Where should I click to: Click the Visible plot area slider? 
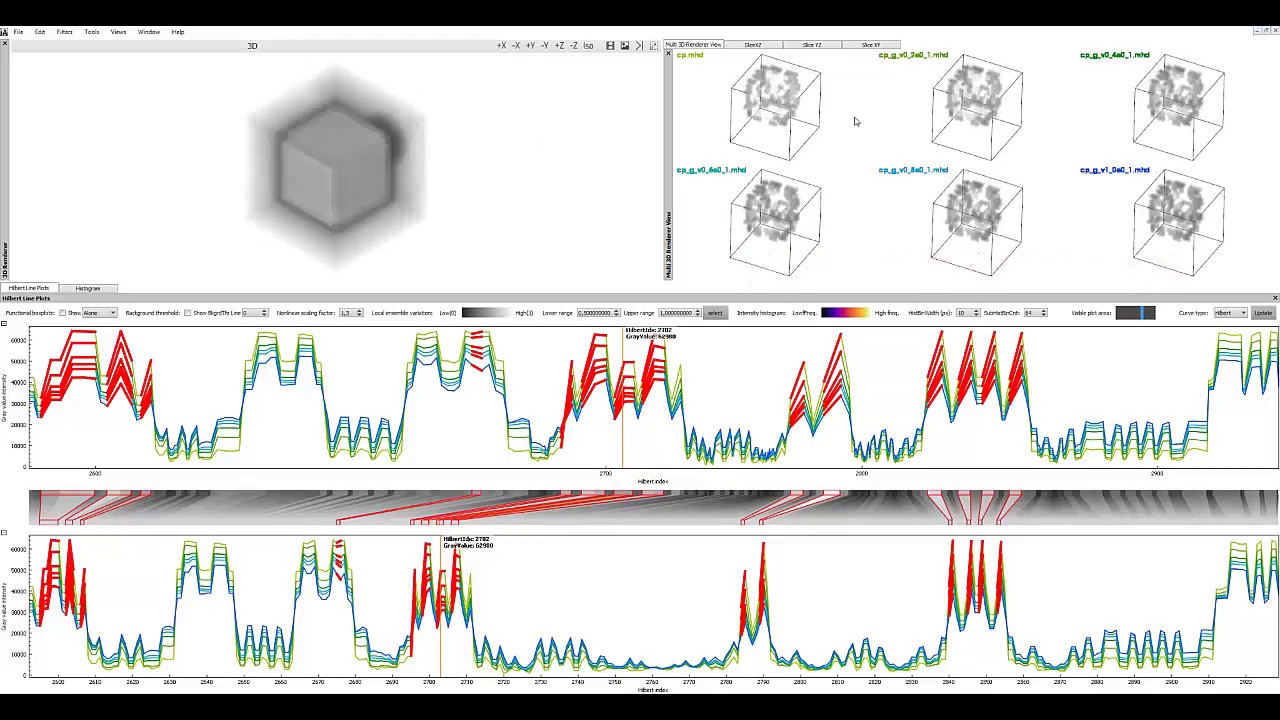click(1135, 313)
